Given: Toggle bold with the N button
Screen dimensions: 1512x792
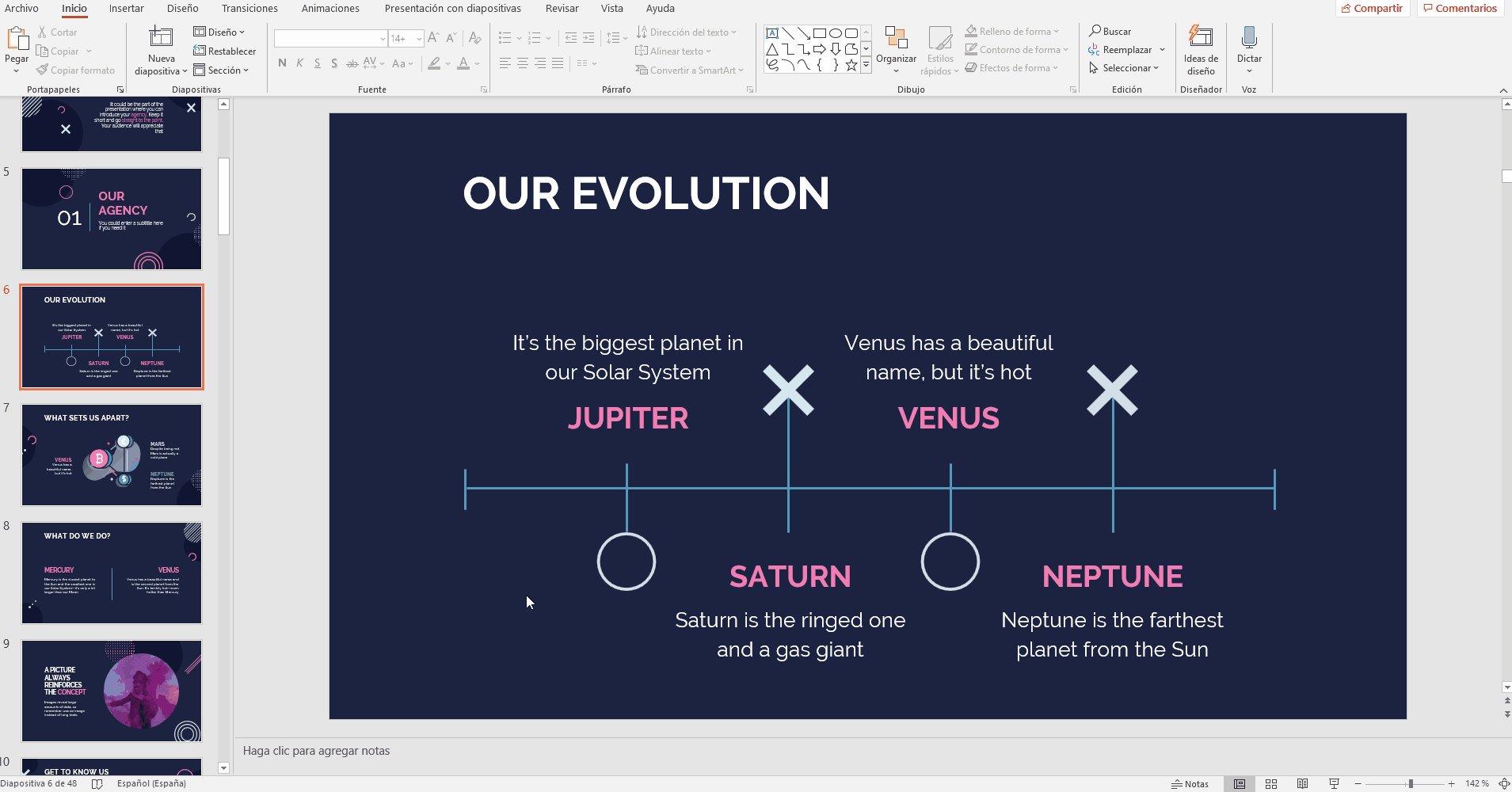Looking at the screenshot, I should coord(283,63).
